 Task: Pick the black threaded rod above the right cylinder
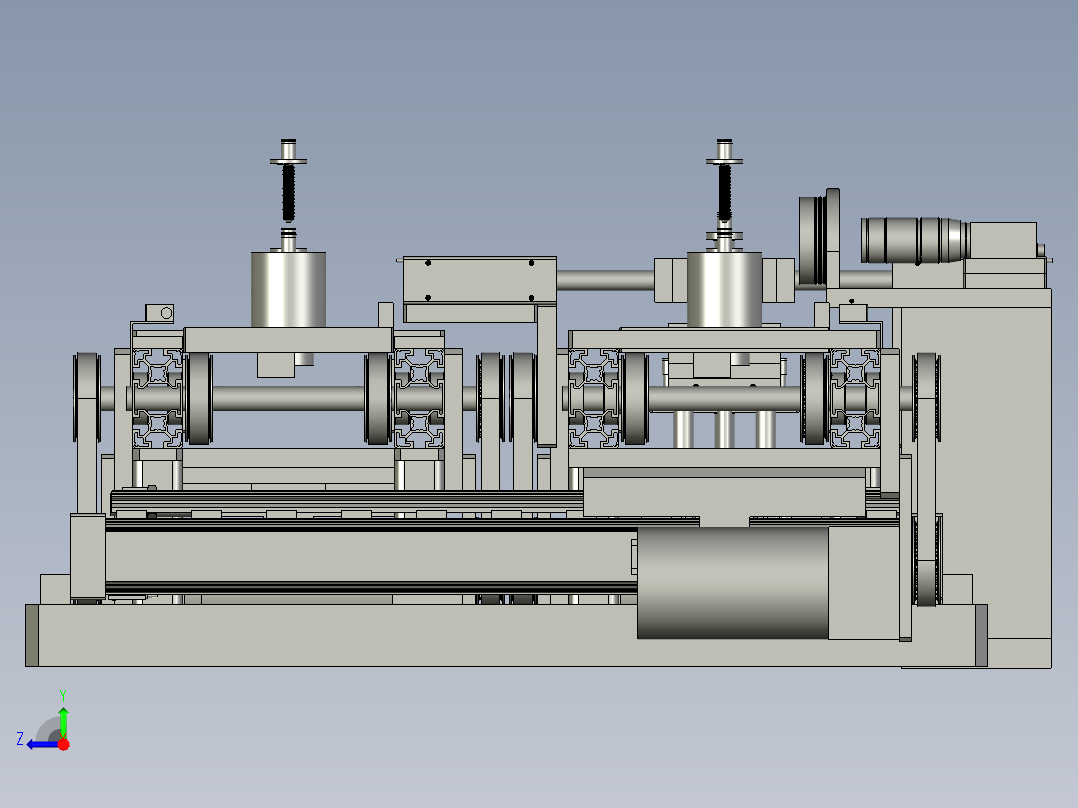tap(724, 193)
